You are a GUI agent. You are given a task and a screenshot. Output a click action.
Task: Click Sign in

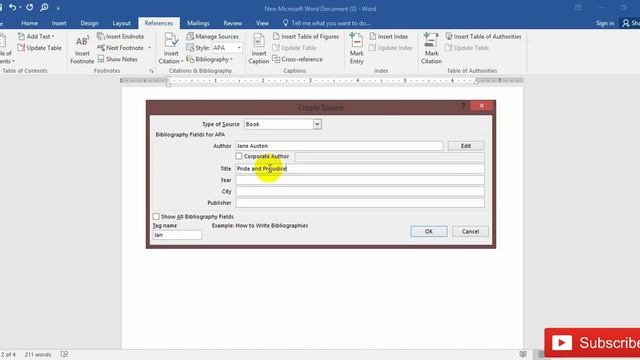coord(604,23)
